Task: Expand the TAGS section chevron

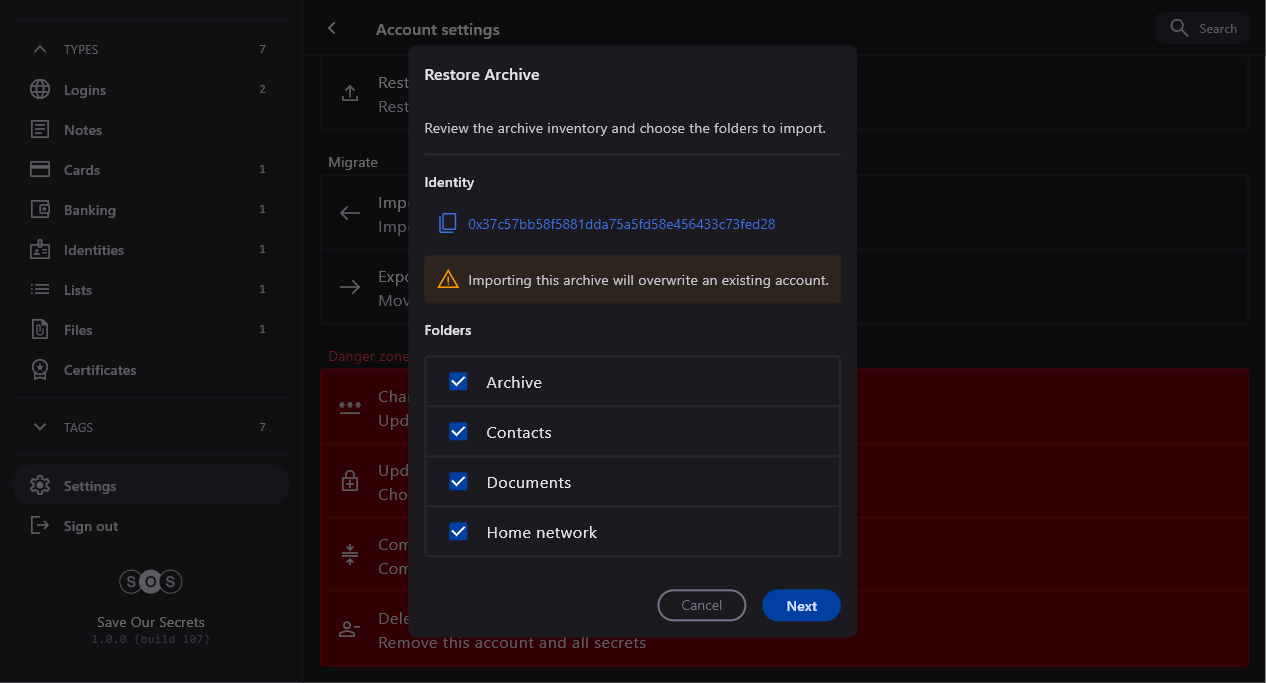Action: click(40, 427)
